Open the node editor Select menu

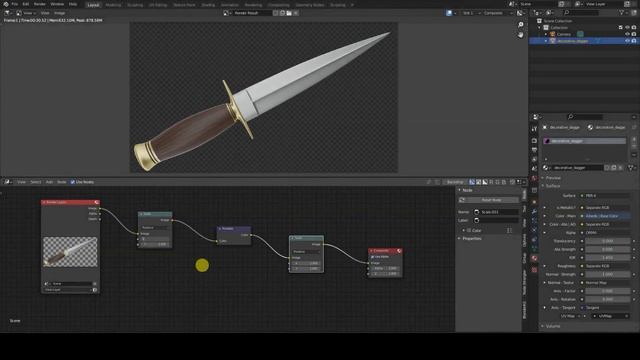(36, 182)
